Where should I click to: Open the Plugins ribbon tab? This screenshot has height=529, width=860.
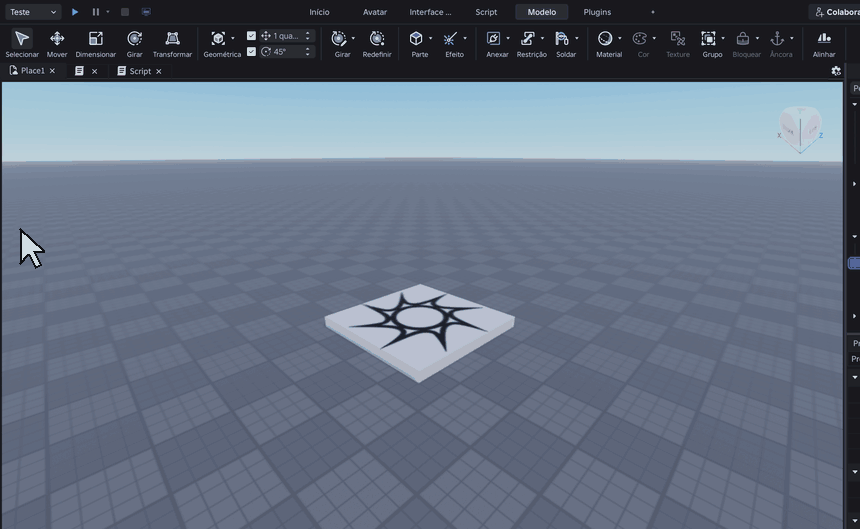[597, 12]
